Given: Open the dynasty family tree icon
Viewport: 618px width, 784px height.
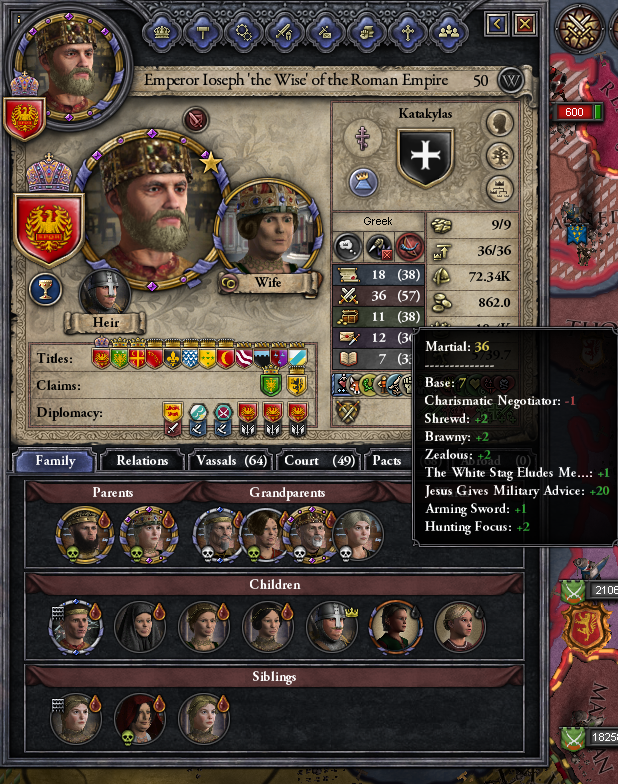Looking at the screenshot, I should coord(500,156).
